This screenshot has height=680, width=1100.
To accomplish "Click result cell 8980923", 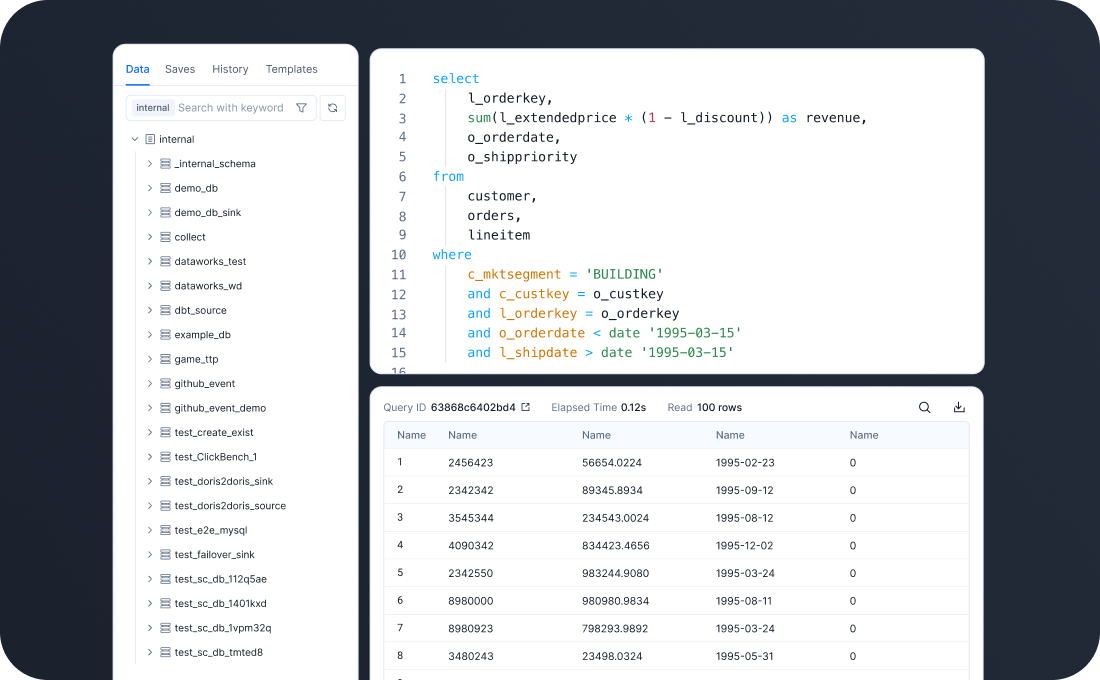I will point(471,628).
